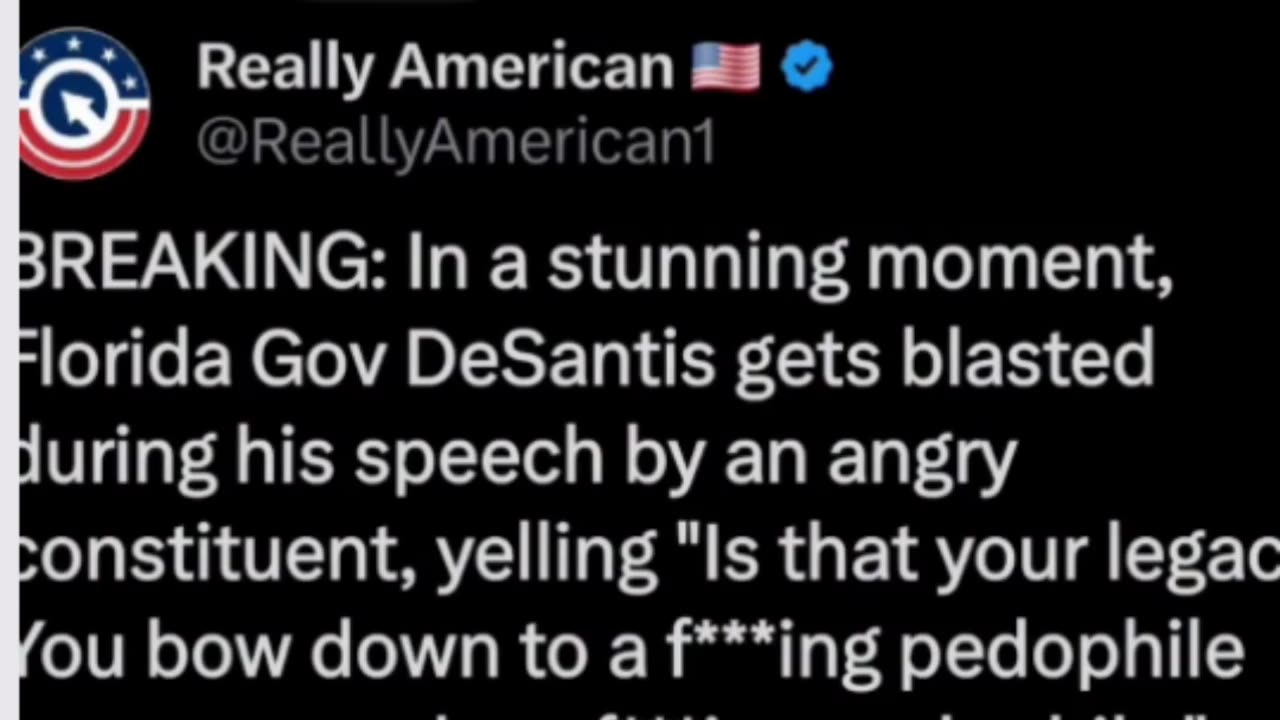Click the Really American profile avatar
The image size is (1280, 720).
pos(84,103)
